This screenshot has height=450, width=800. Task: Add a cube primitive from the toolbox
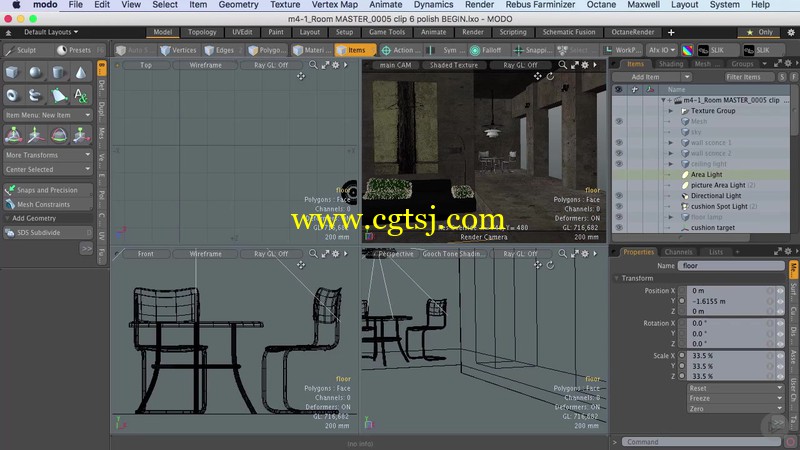12,72
